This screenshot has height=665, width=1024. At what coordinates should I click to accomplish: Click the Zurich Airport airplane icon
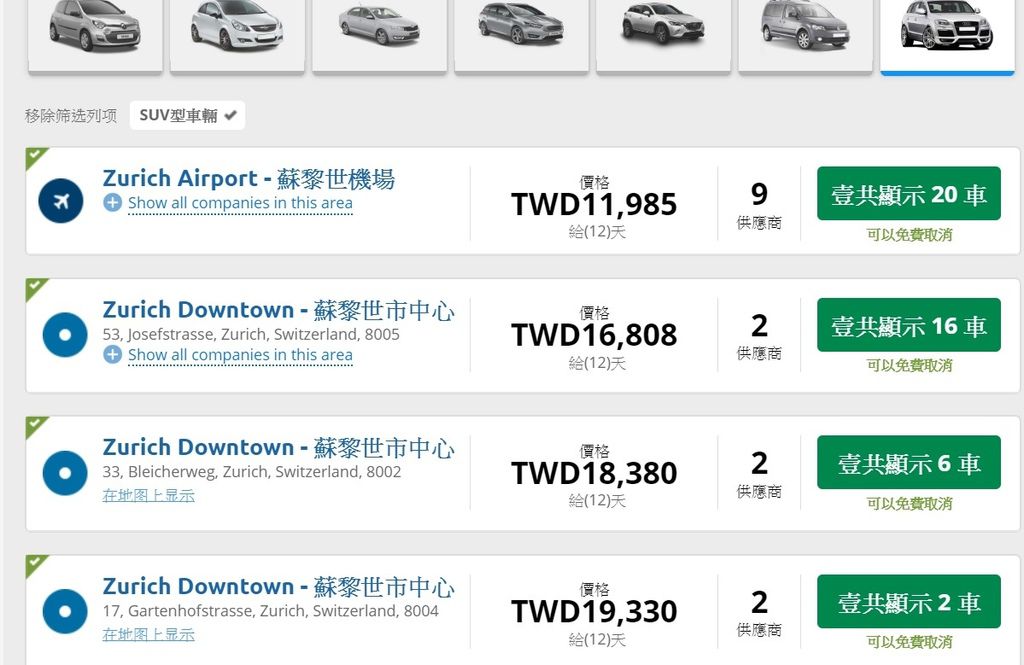(x=60, y=202)
